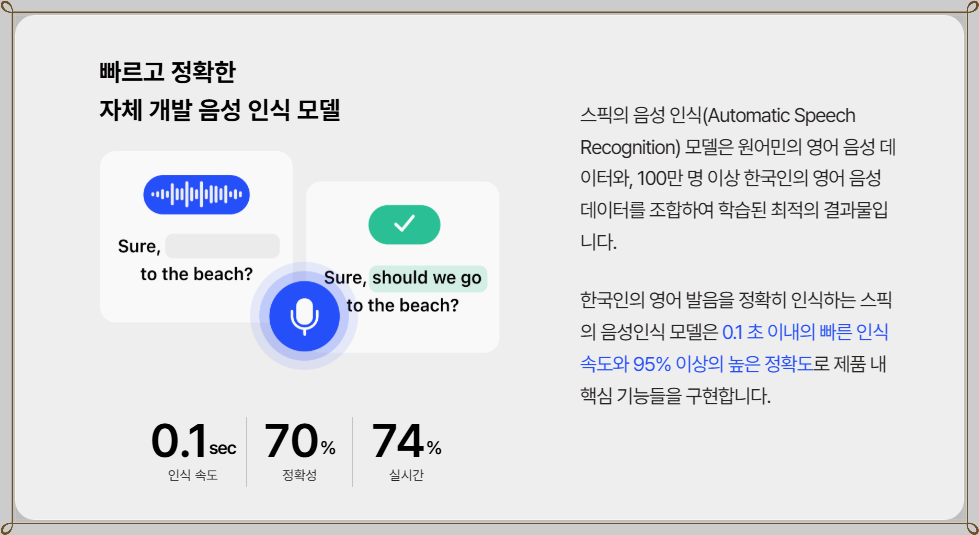The image size is (979, 535).
Task: Click the heading '빠르고 정확한'
Action: [167, 72]
